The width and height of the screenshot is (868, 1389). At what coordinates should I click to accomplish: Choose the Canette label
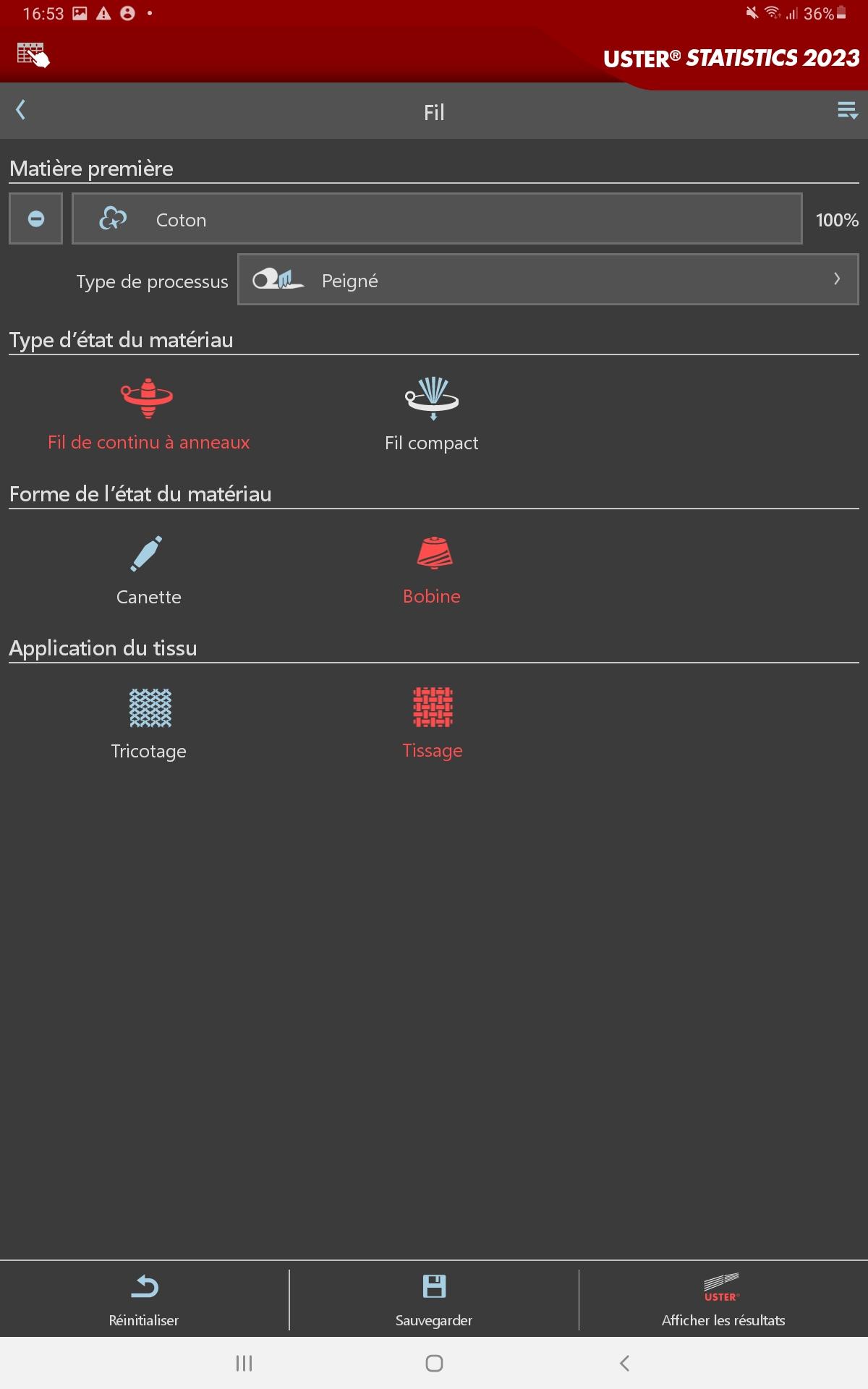click(149, 597)
